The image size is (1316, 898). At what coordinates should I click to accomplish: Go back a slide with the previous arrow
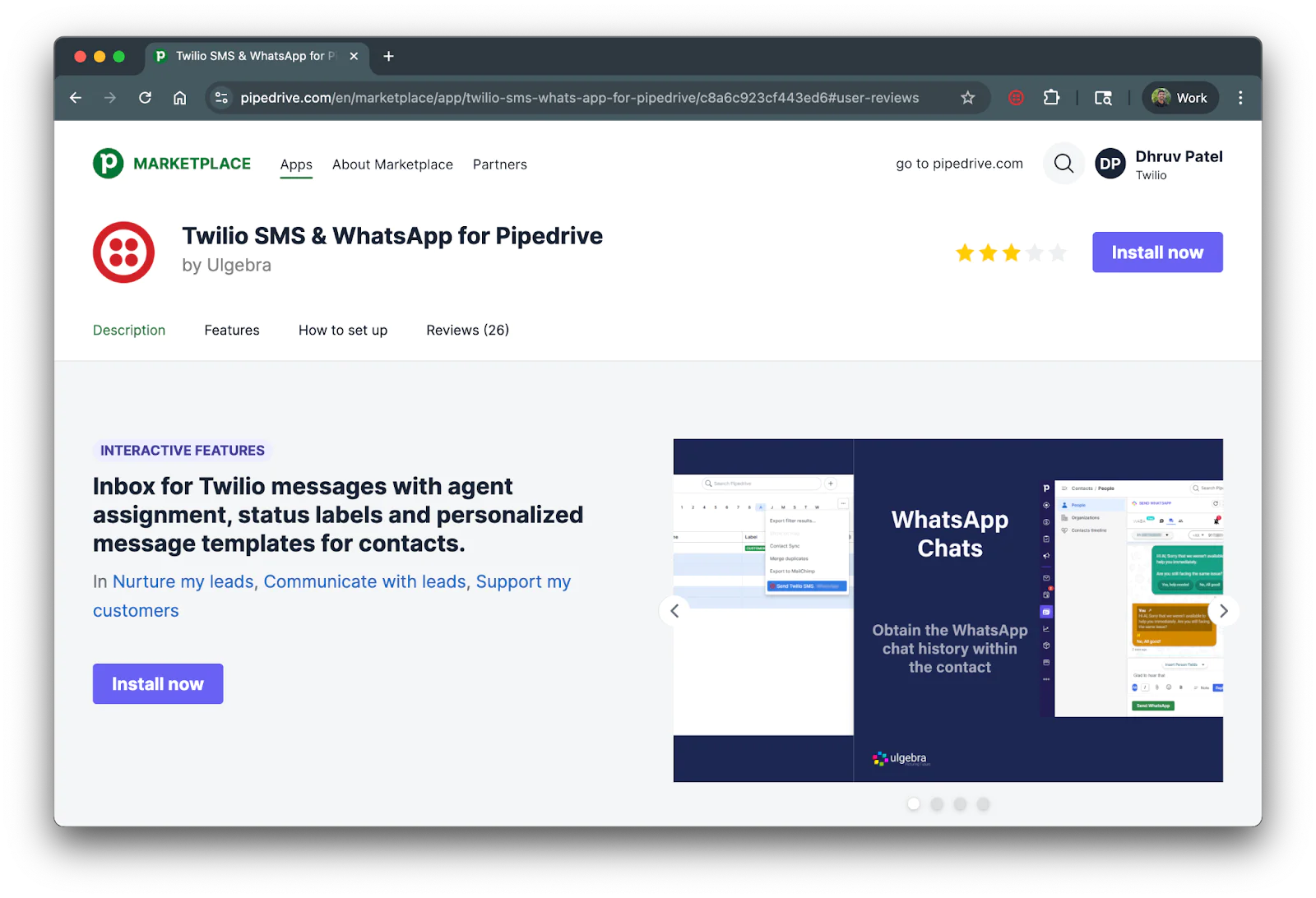click(674, 610)
